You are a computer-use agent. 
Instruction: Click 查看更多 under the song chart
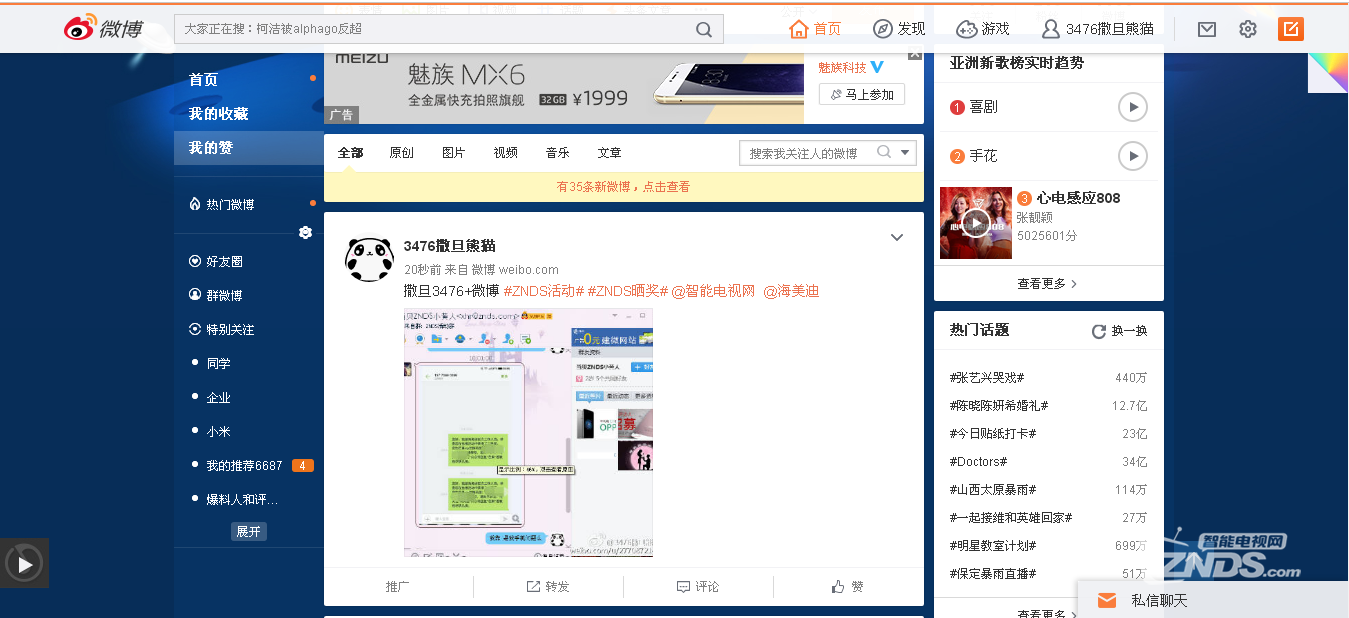(1047, 284)
